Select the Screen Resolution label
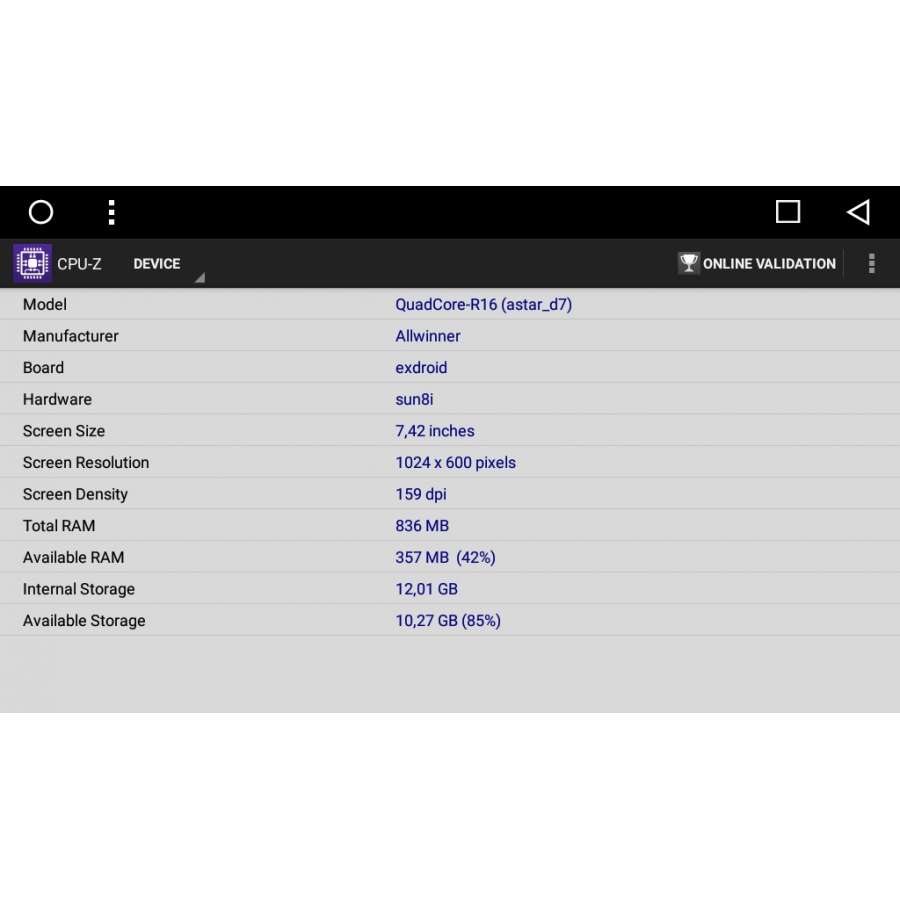Screen dimensions: 900x900 point(86,463)
